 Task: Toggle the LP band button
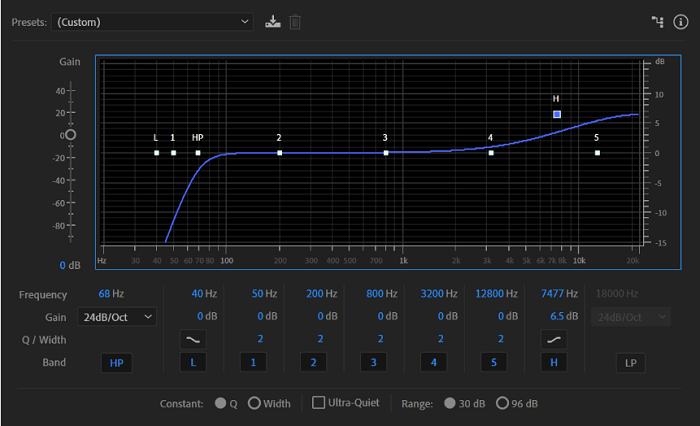(x=630, y=362)
